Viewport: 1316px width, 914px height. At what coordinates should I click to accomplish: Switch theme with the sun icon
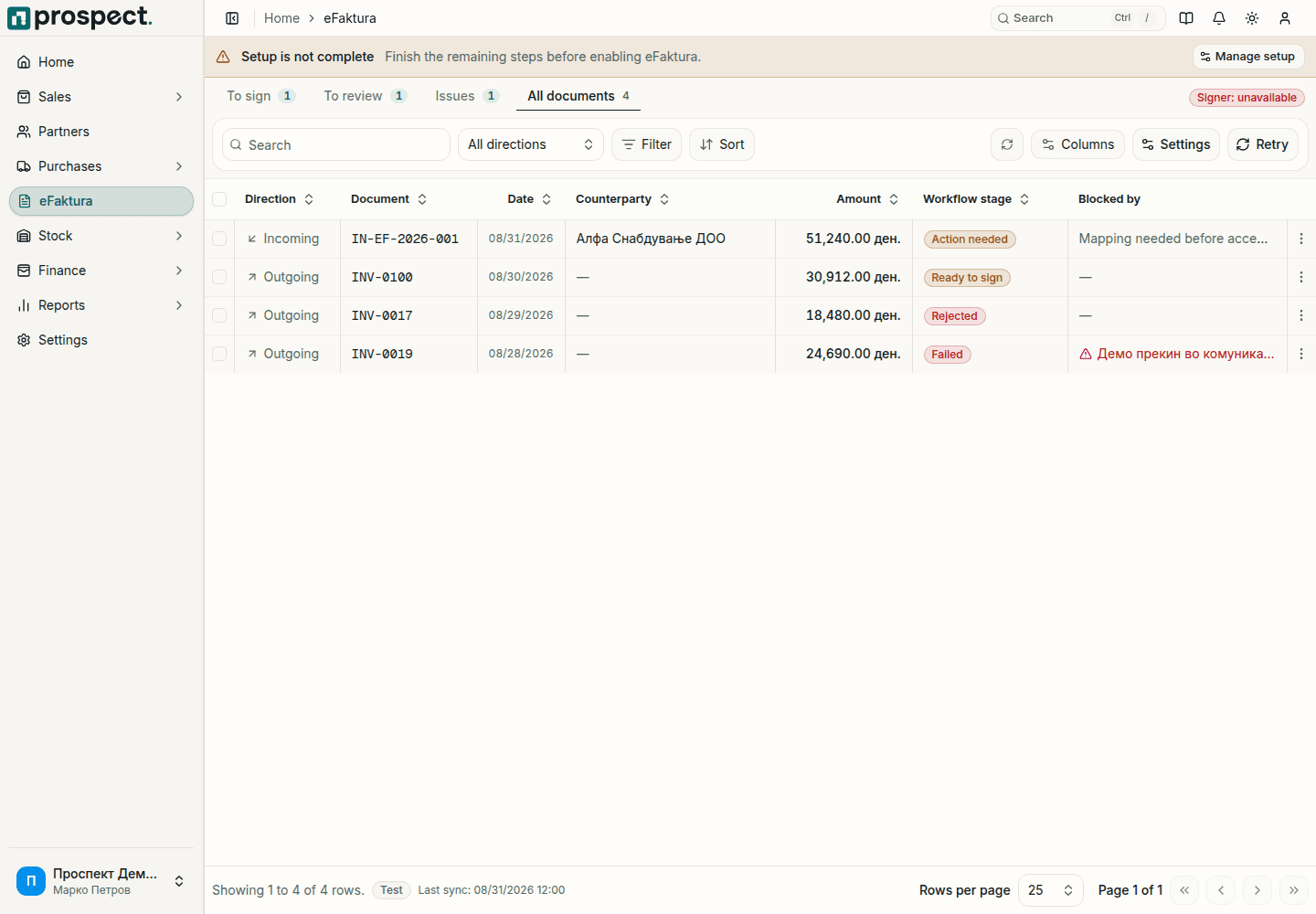[1252, 18]
